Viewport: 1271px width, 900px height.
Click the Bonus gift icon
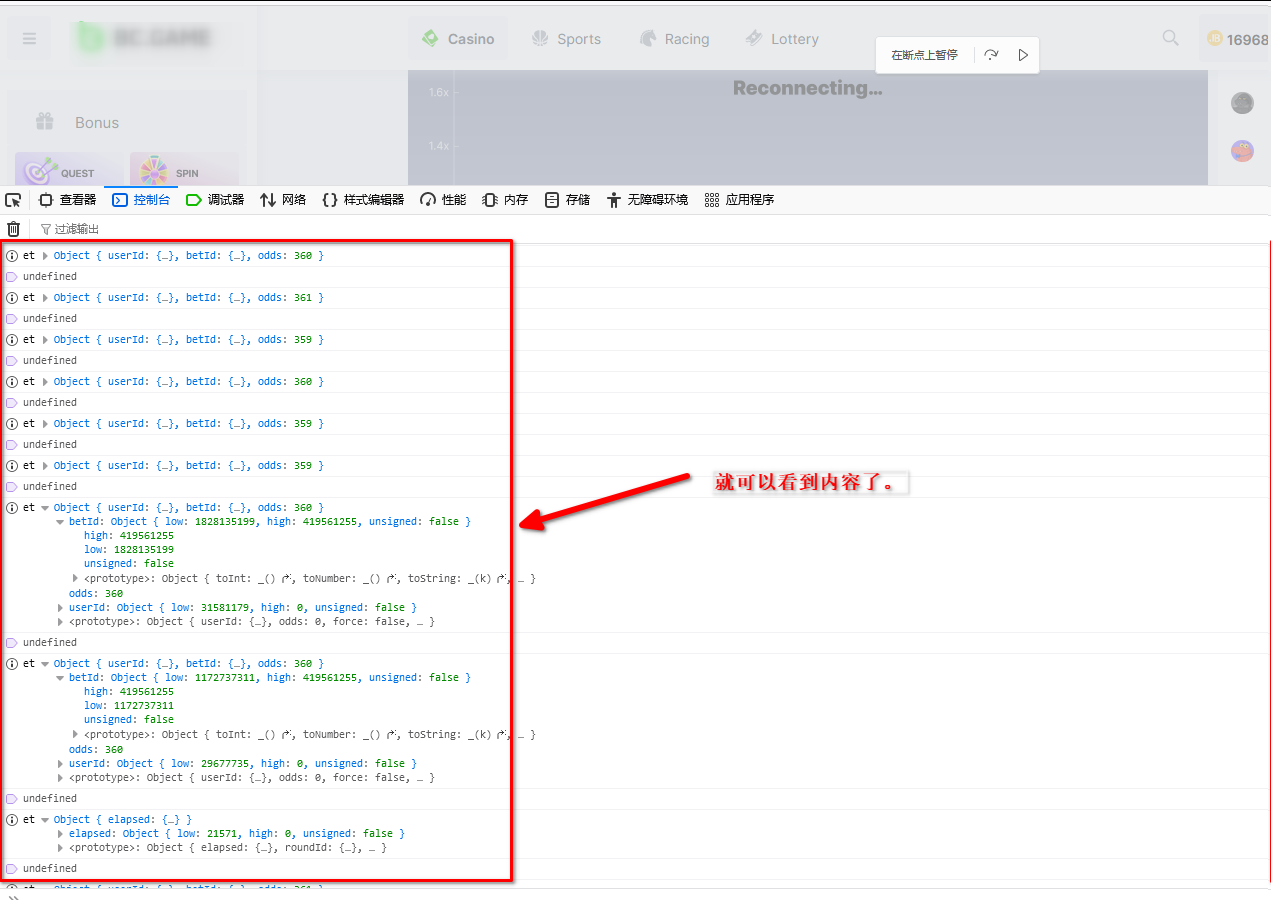coord(45,122)
